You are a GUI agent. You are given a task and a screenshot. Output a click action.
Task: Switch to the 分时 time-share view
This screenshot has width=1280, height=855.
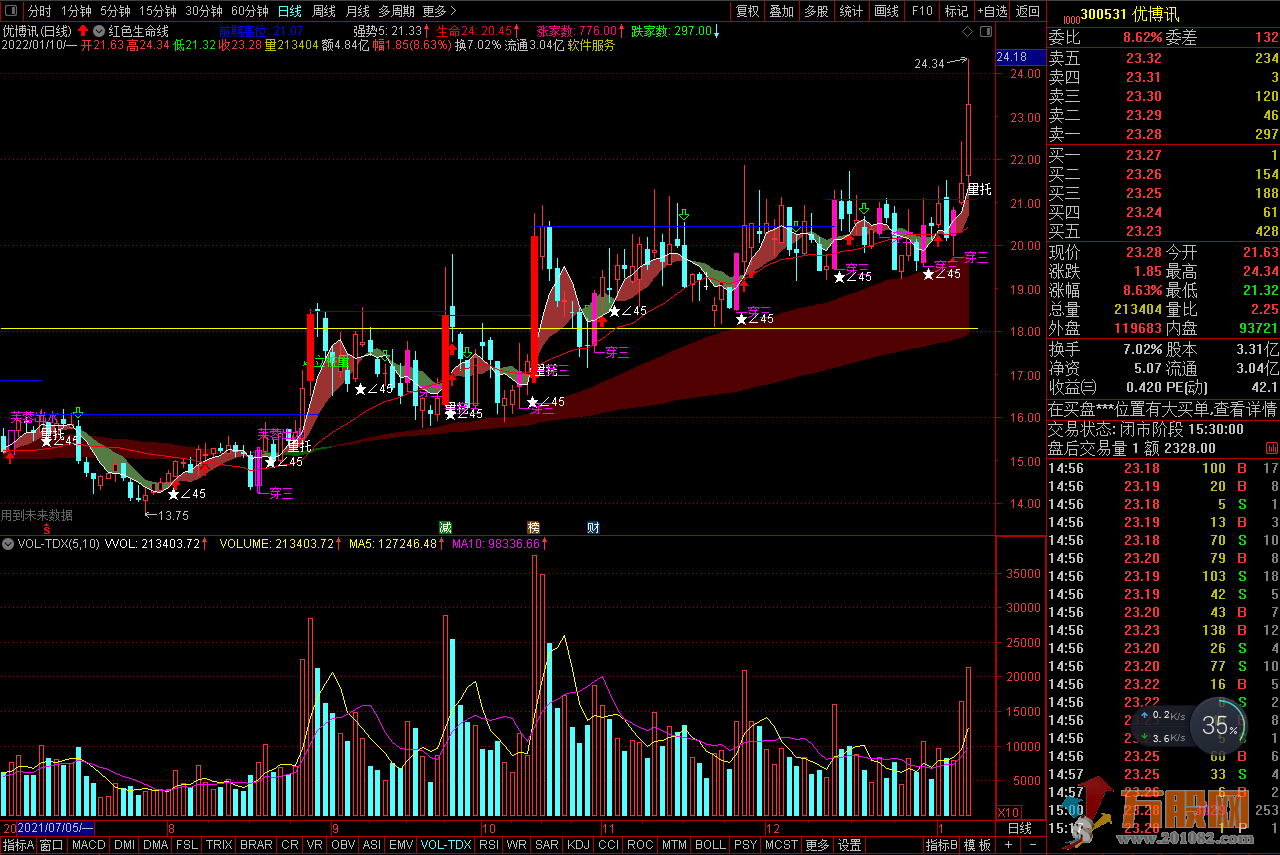click(x=39, y=11)
